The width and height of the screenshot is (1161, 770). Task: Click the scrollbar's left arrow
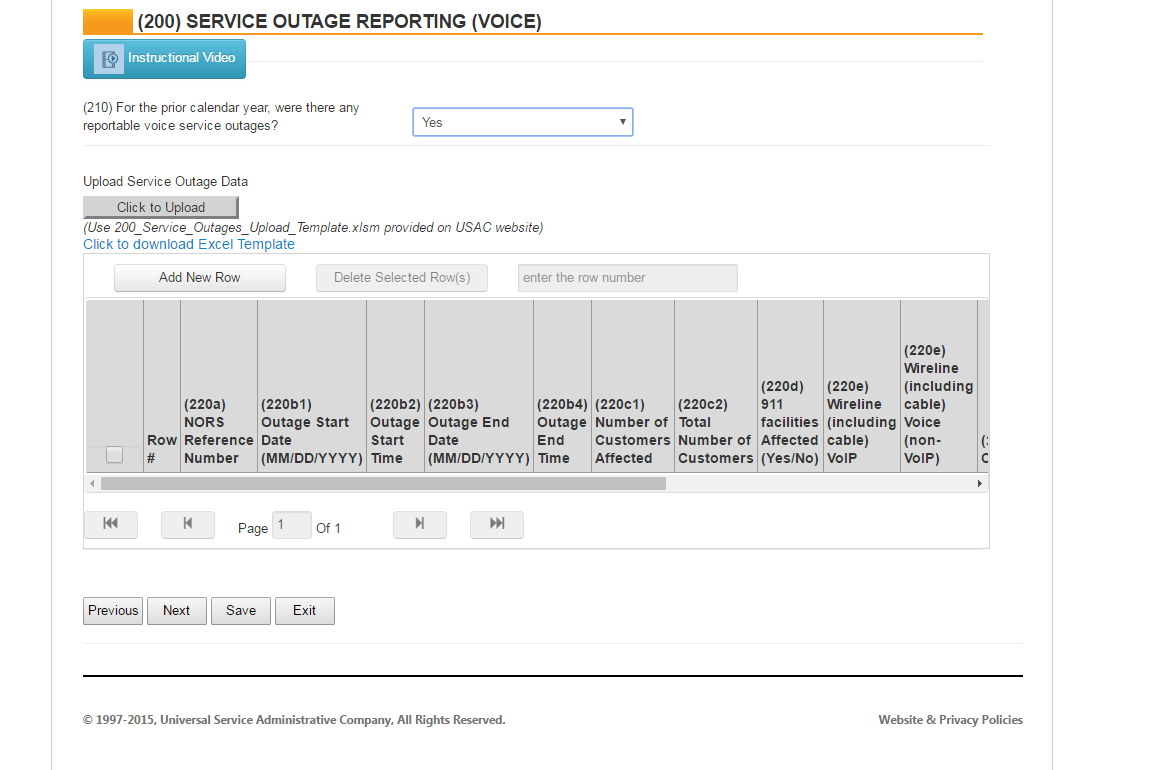[x=92, y=484]
